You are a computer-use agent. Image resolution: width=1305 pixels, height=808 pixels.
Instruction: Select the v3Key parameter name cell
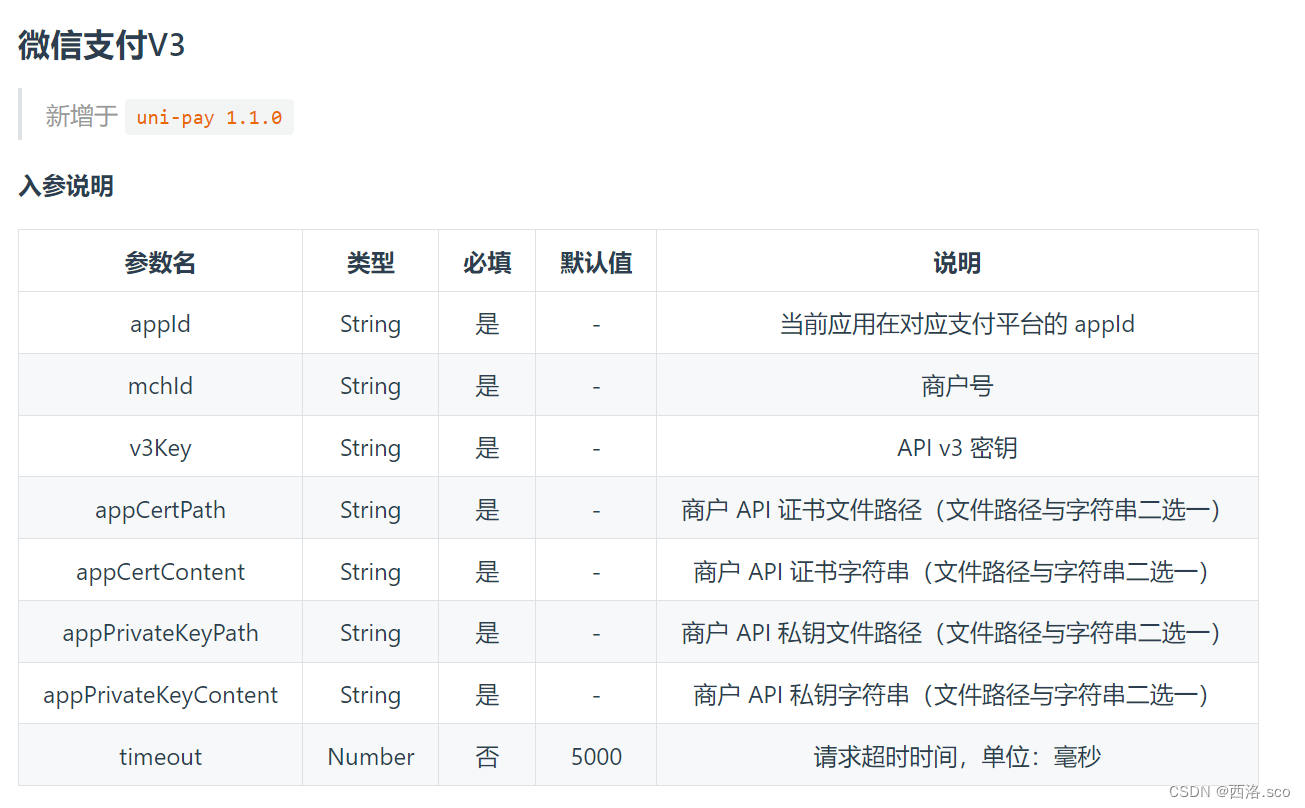click(160, 448)
